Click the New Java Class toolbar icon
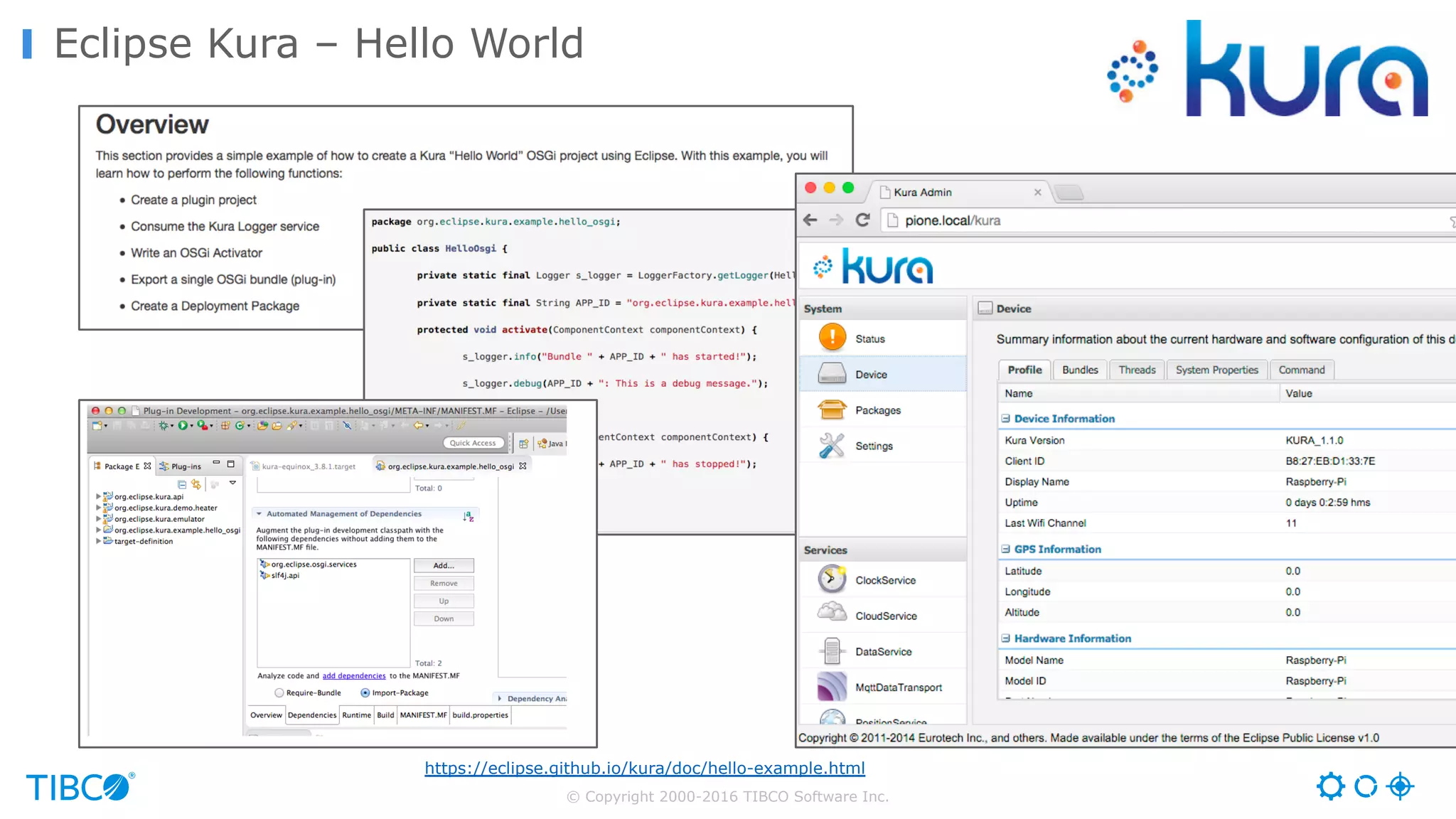1456x819 pixels. [x=240, y=426]
